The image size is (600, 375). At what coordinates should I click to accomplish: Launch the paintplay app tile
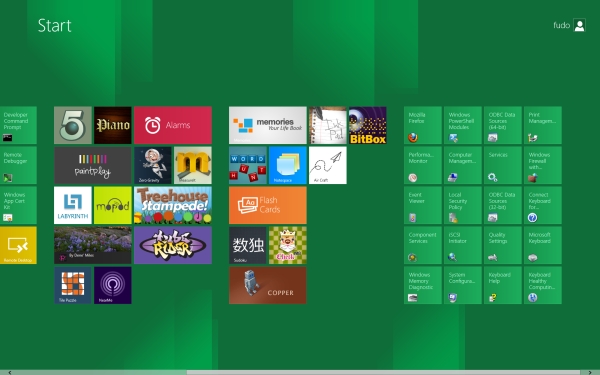point(93,165)
